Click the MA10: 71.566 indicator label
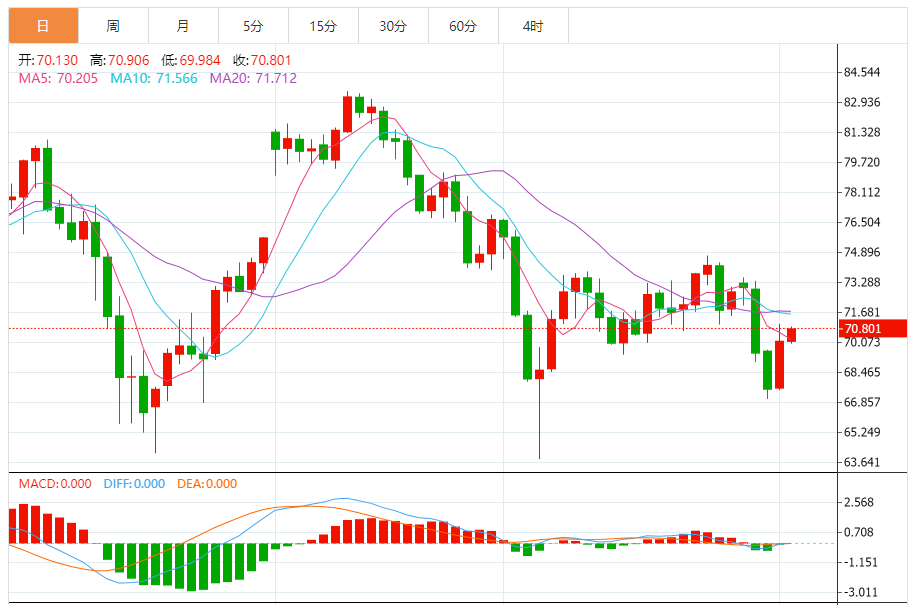The width and height of the screenshot is (915, 605). (x=154, y=78)
